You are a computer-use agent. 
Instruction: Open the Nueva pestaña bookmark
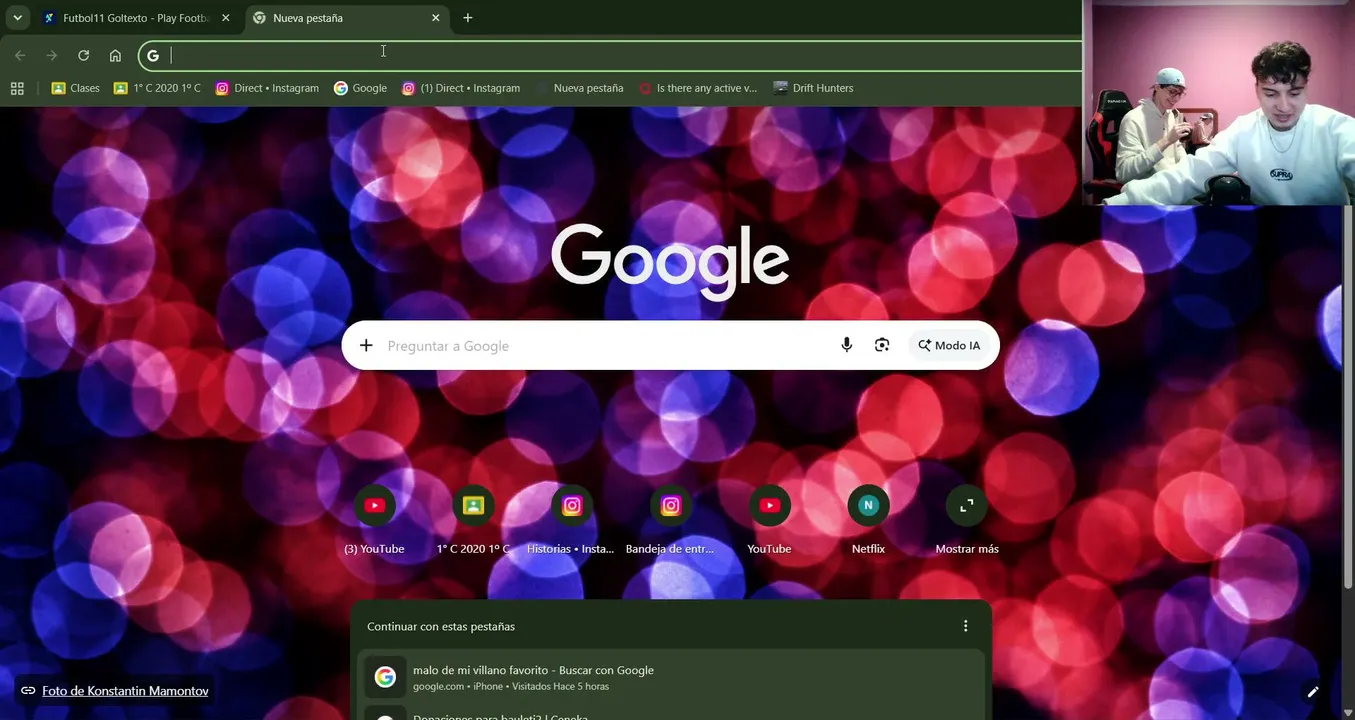579,88
